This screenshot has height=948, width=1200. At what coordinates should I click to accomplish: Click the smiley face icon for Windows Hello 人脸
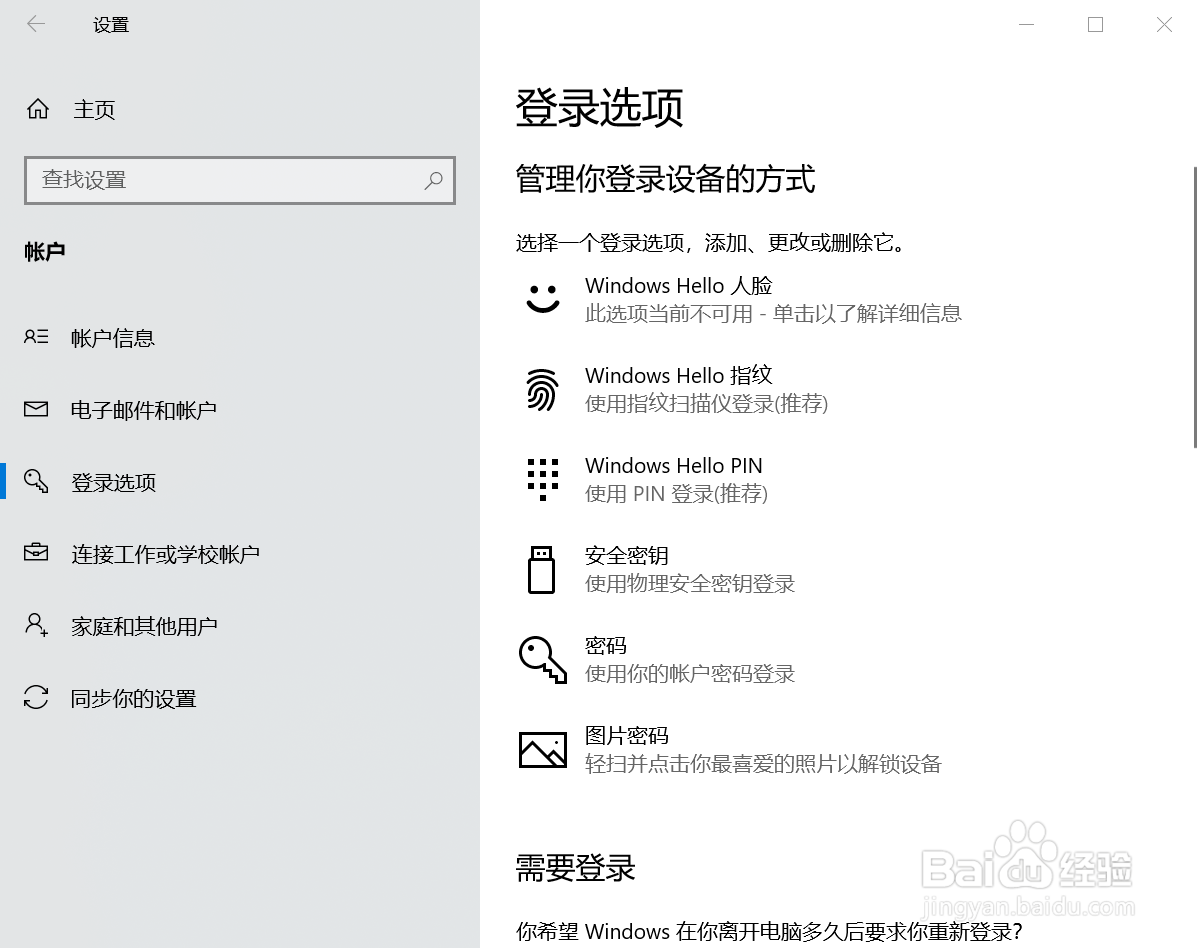pos(543,298)
